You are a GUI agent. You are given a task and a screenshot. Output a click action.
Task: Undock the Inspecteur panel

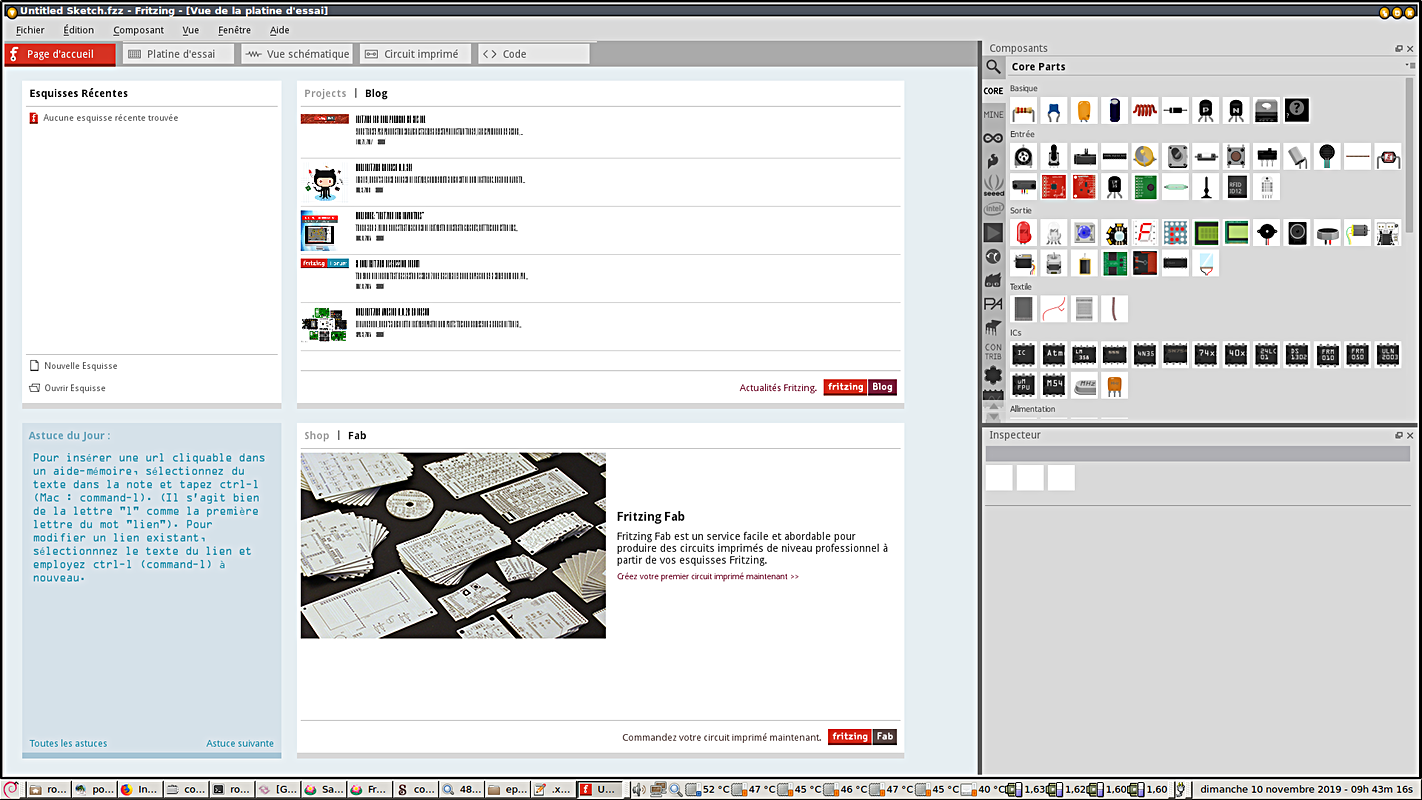1399,435
